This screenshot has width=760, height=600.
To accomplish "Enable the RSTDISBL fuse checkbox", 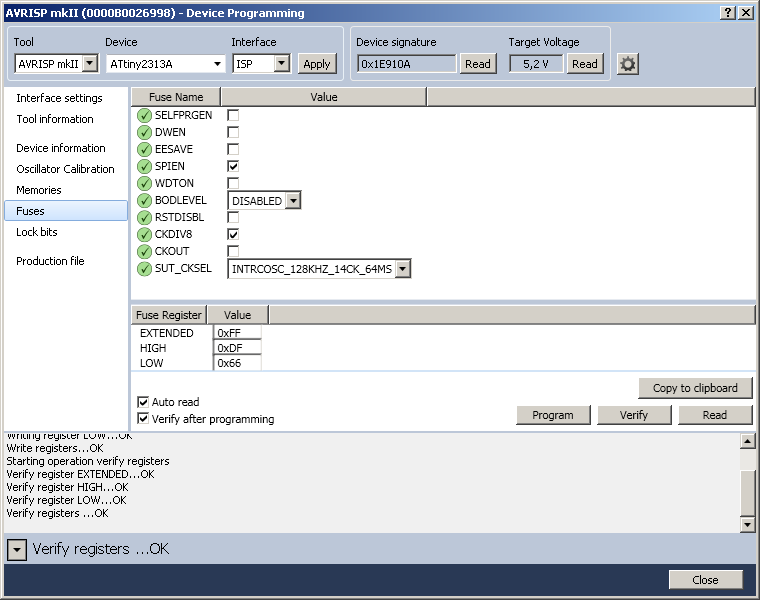I will click(233, 218).
